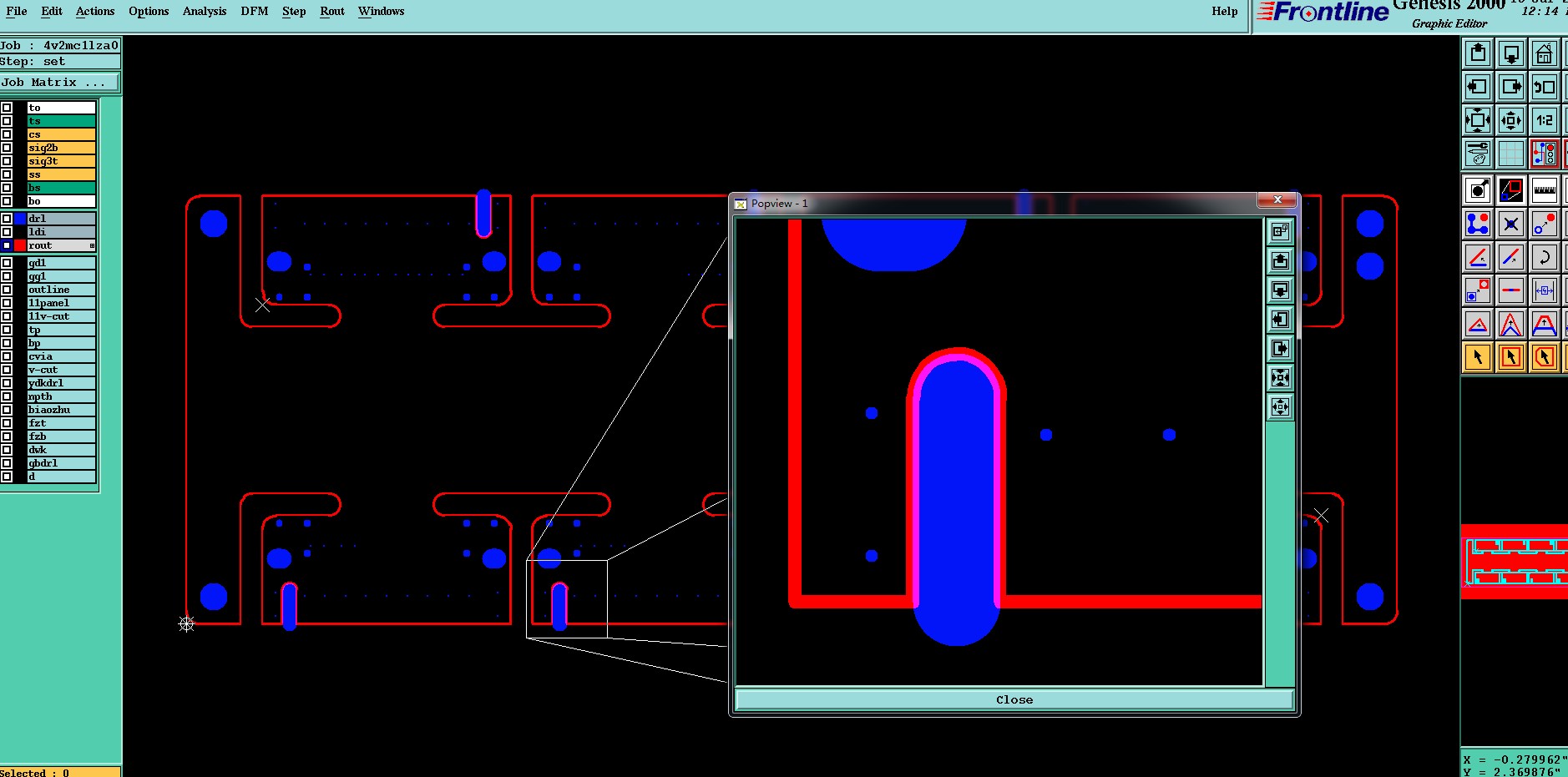Open the tools and palette settings icon

click(x=1478, y=154)
